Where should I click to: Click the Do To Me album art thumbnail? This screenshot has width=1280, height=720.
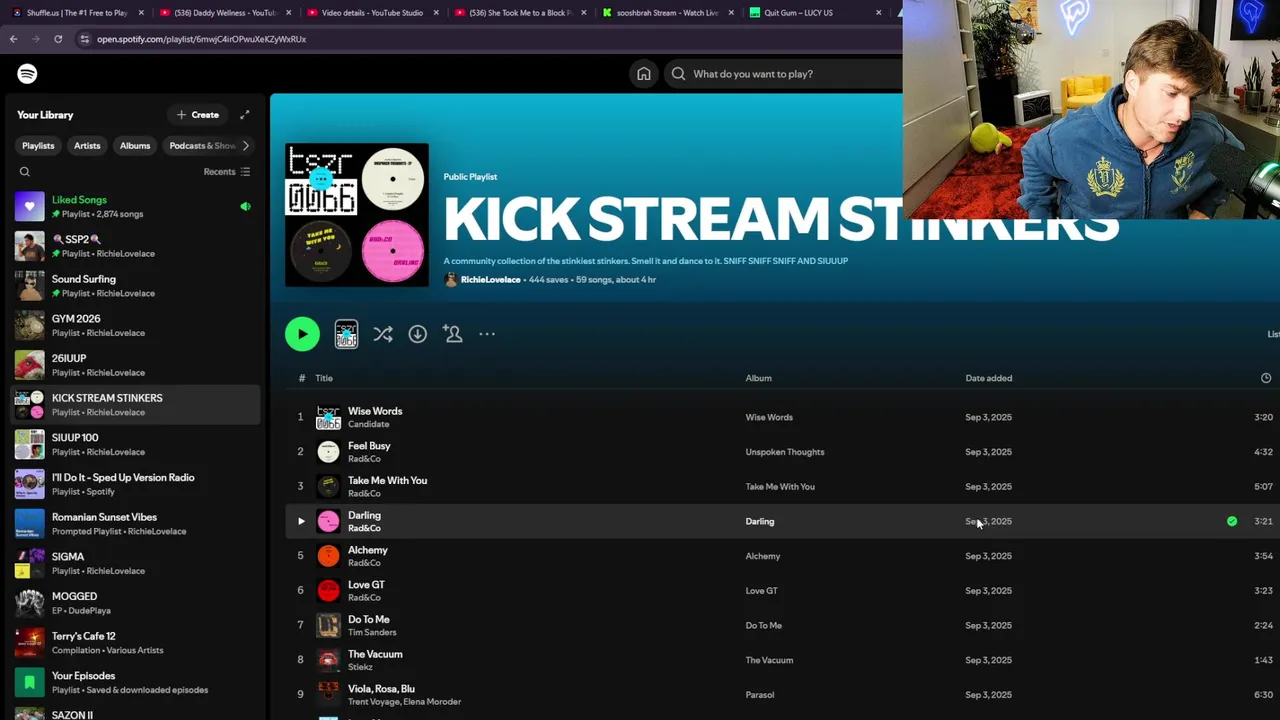tap(328, 625)
